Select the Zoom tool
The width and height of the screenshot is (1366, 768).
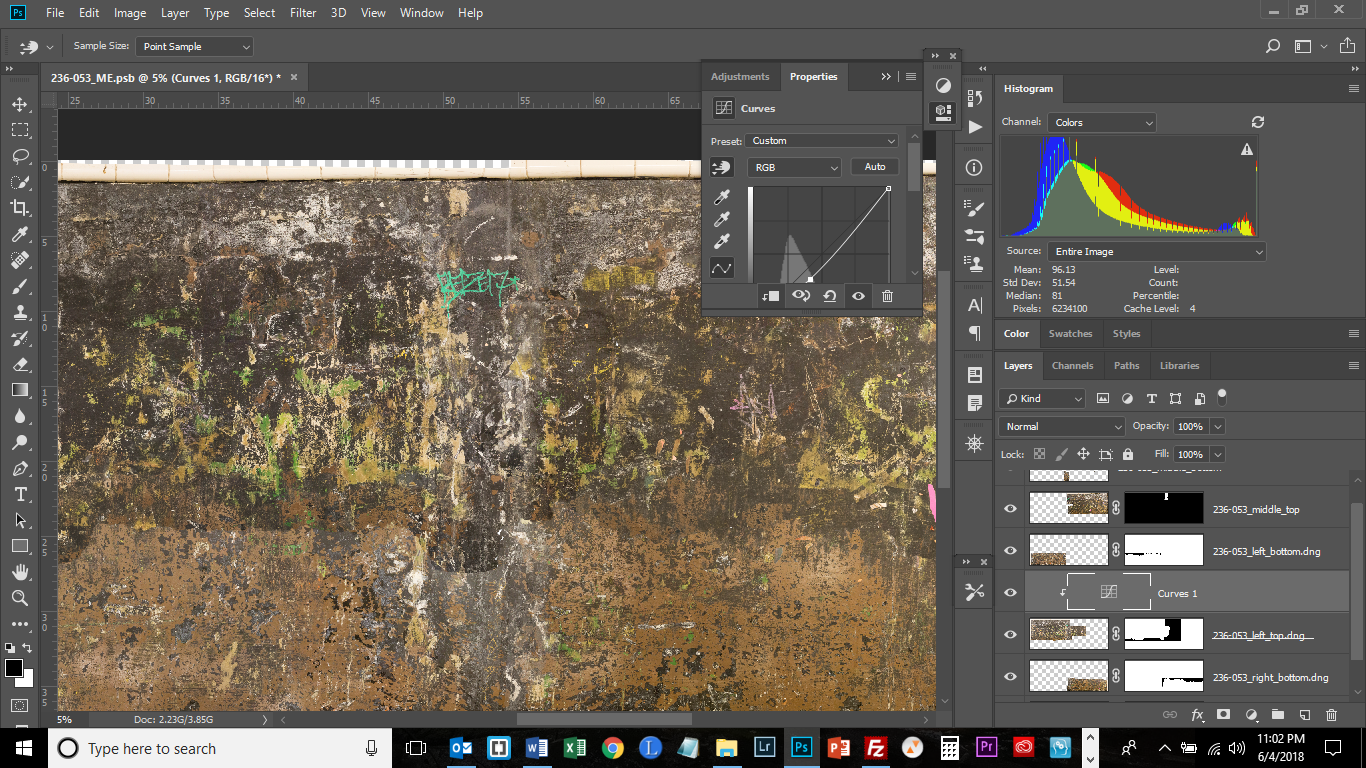click(20, 598)
